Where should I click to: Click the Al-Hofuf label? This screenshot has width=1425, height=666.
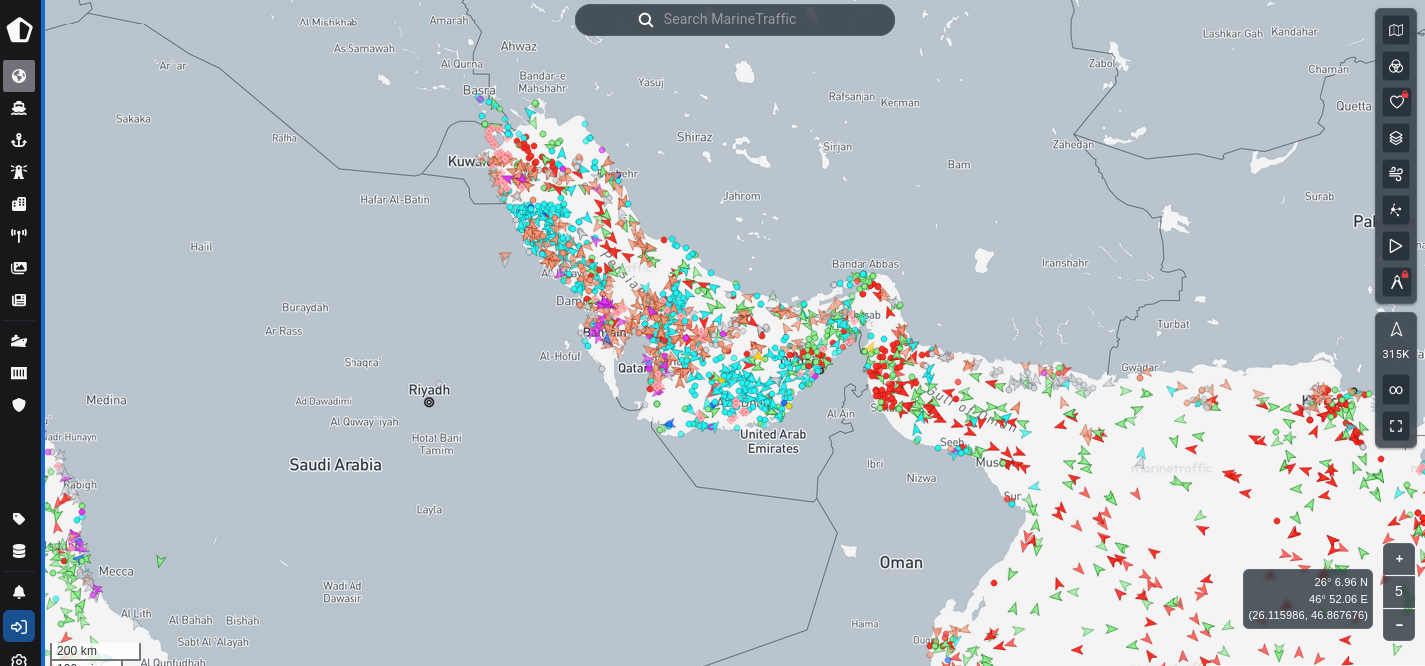tap(560, 356)
